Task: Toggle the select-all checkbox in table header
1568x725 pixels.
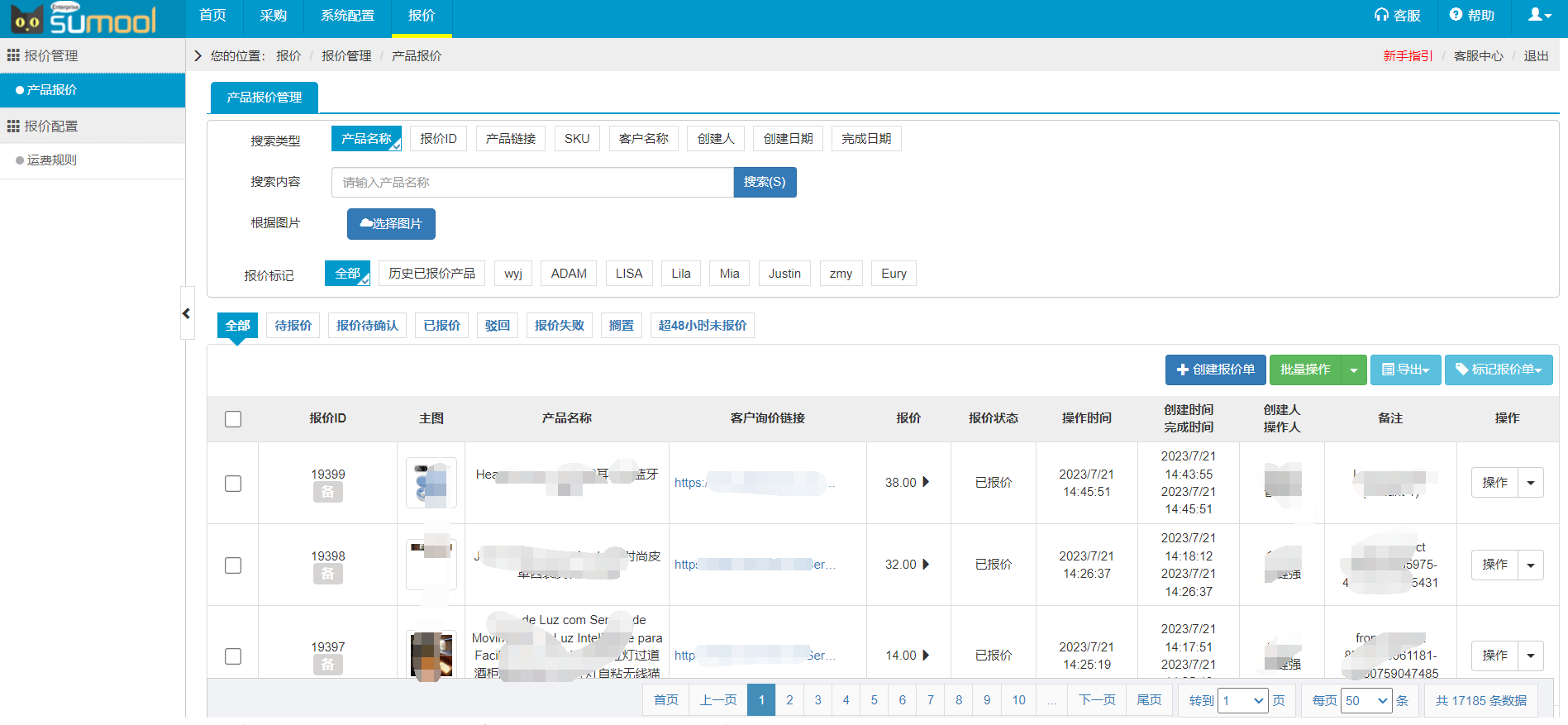Action: (x=233, y=419)
